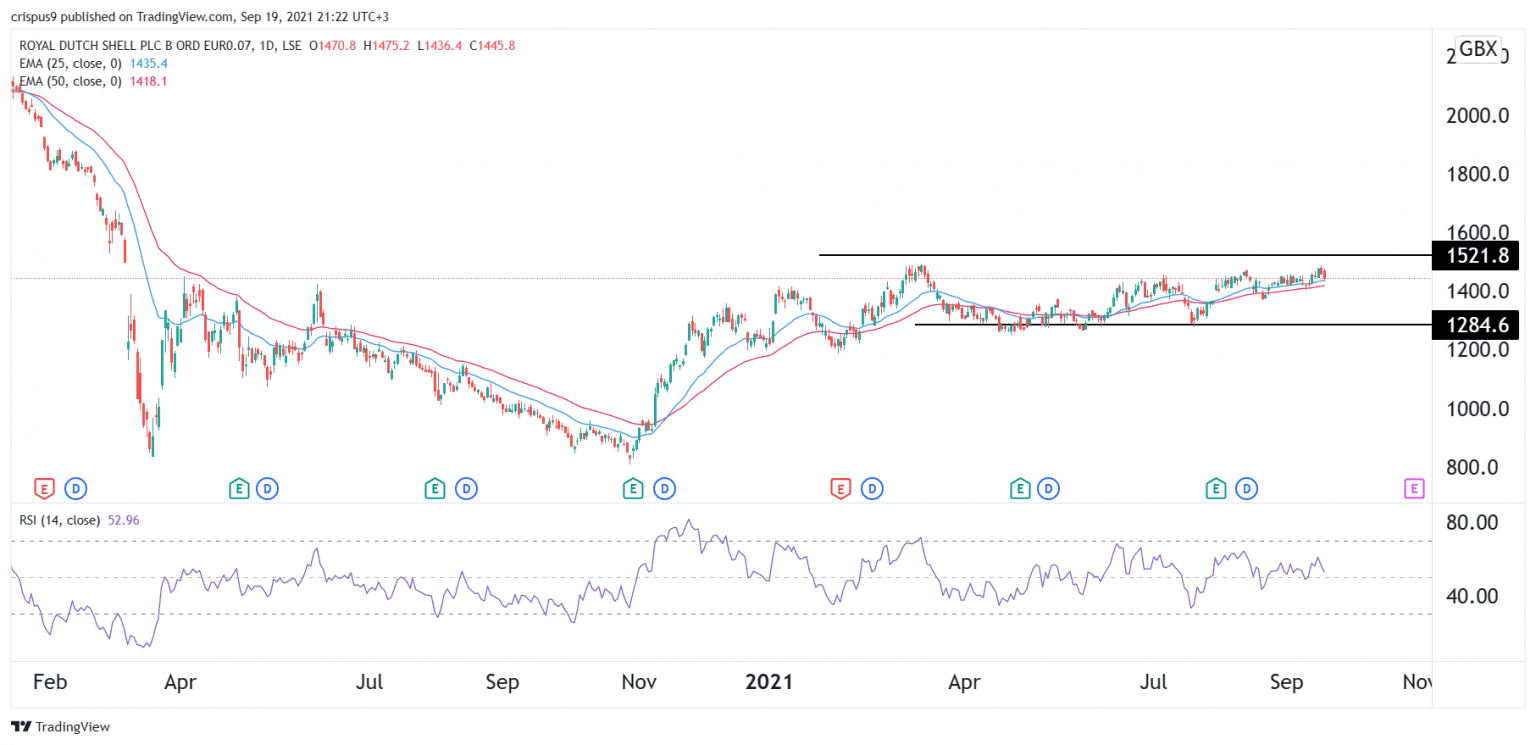Click the 2021 label on the time axis
The image size is (1536, 745).
click(768, 681)
